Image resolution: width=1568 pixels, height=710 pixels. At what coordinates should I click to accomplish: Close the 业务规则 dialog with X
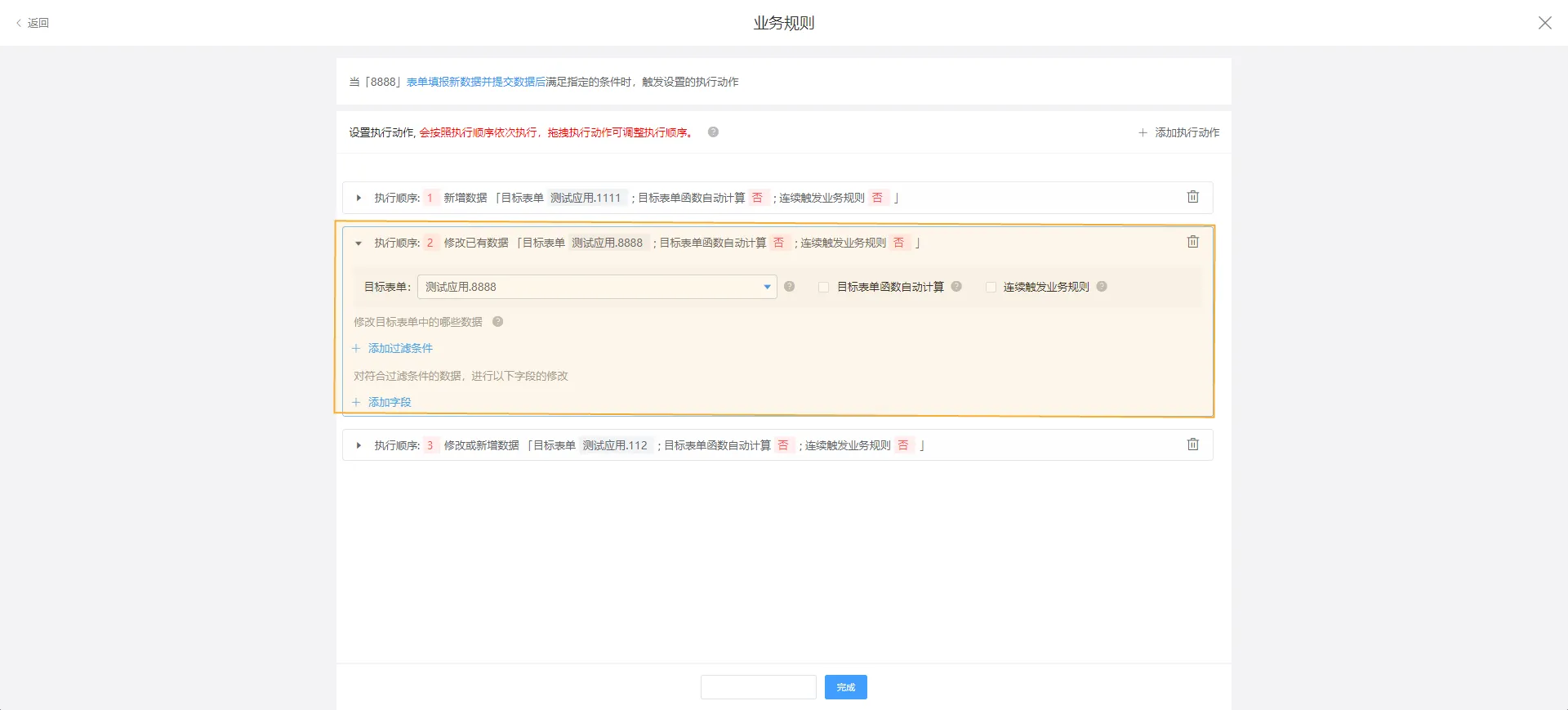[x=1544, y=23]
